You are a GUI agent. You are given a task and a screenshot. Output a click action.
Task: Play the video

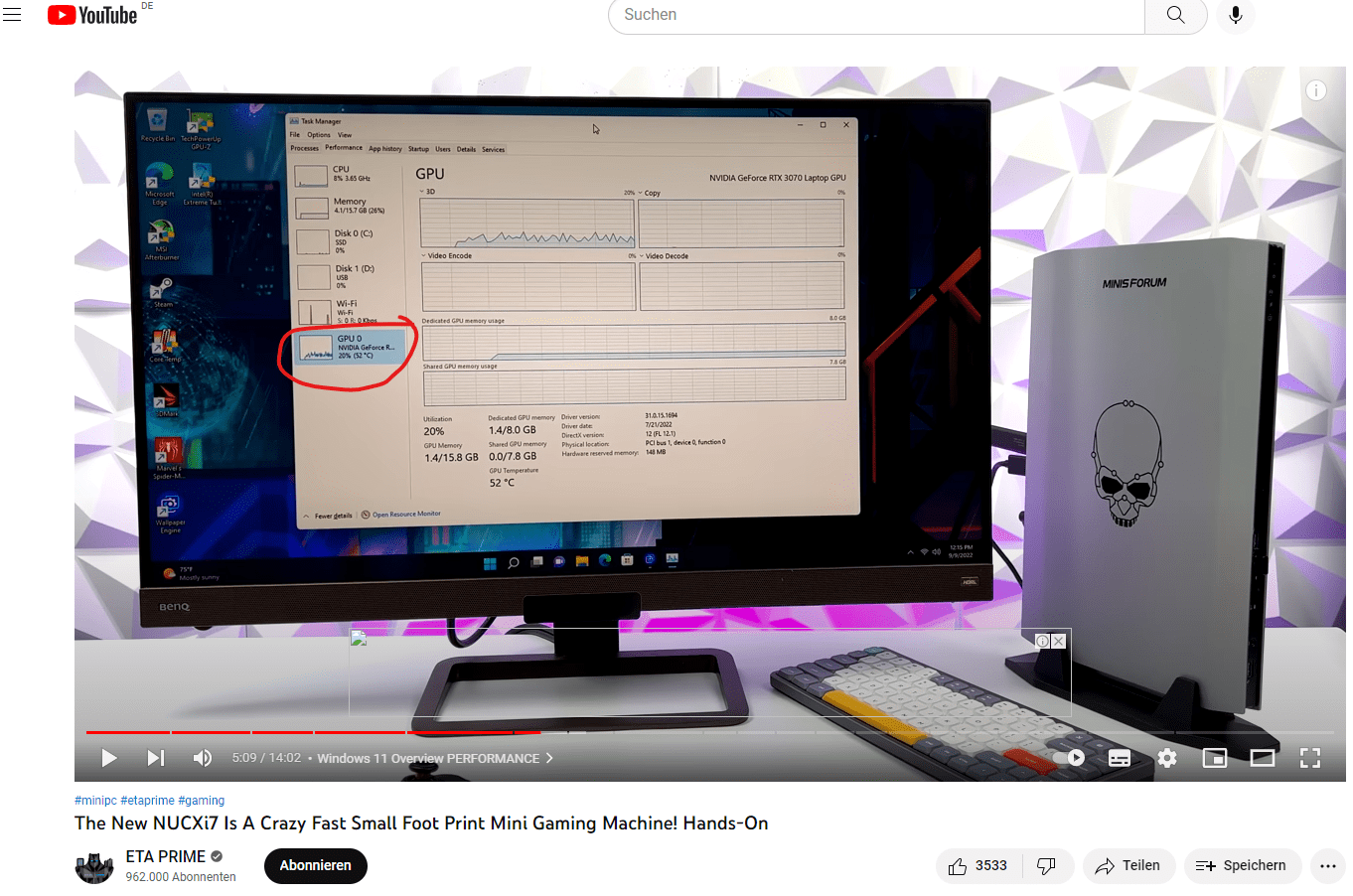tap(108, 758)
